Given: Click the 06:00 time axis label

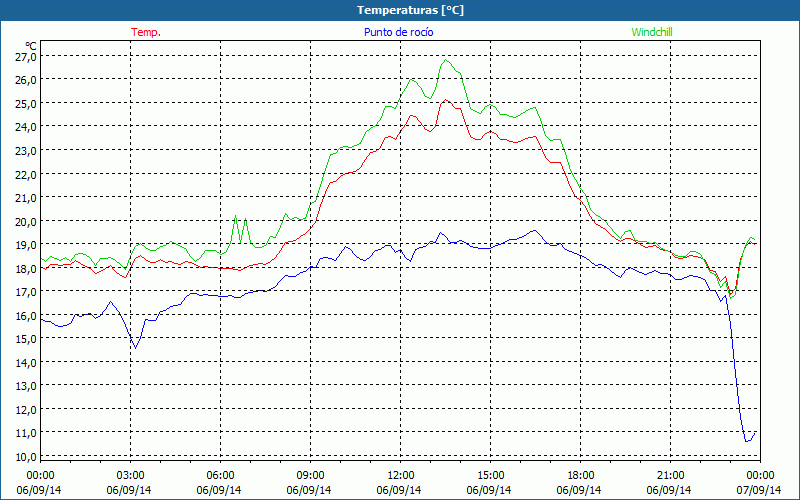Looking at the screenshot, I should [x=220, y=476].
